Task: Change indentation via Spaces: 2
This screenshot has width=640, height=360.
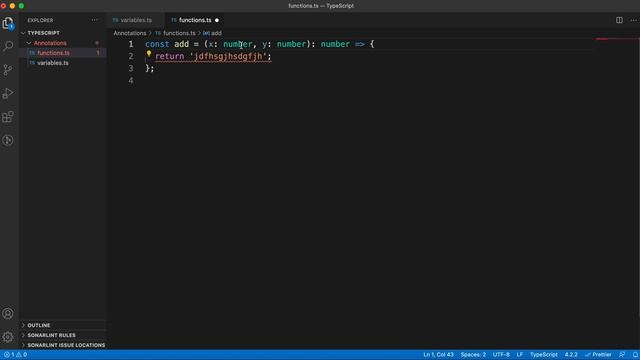Action: coord(473,355)
